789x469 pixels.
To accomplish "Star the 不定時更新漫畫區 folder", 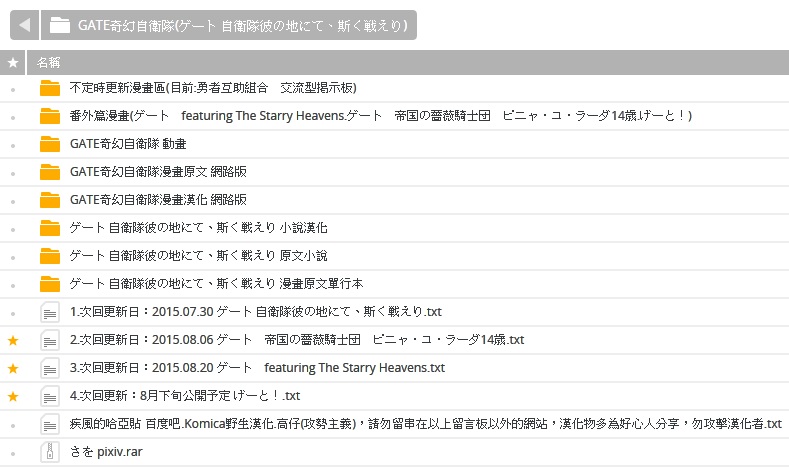I will pyautogui.click(x=13, y=90).
